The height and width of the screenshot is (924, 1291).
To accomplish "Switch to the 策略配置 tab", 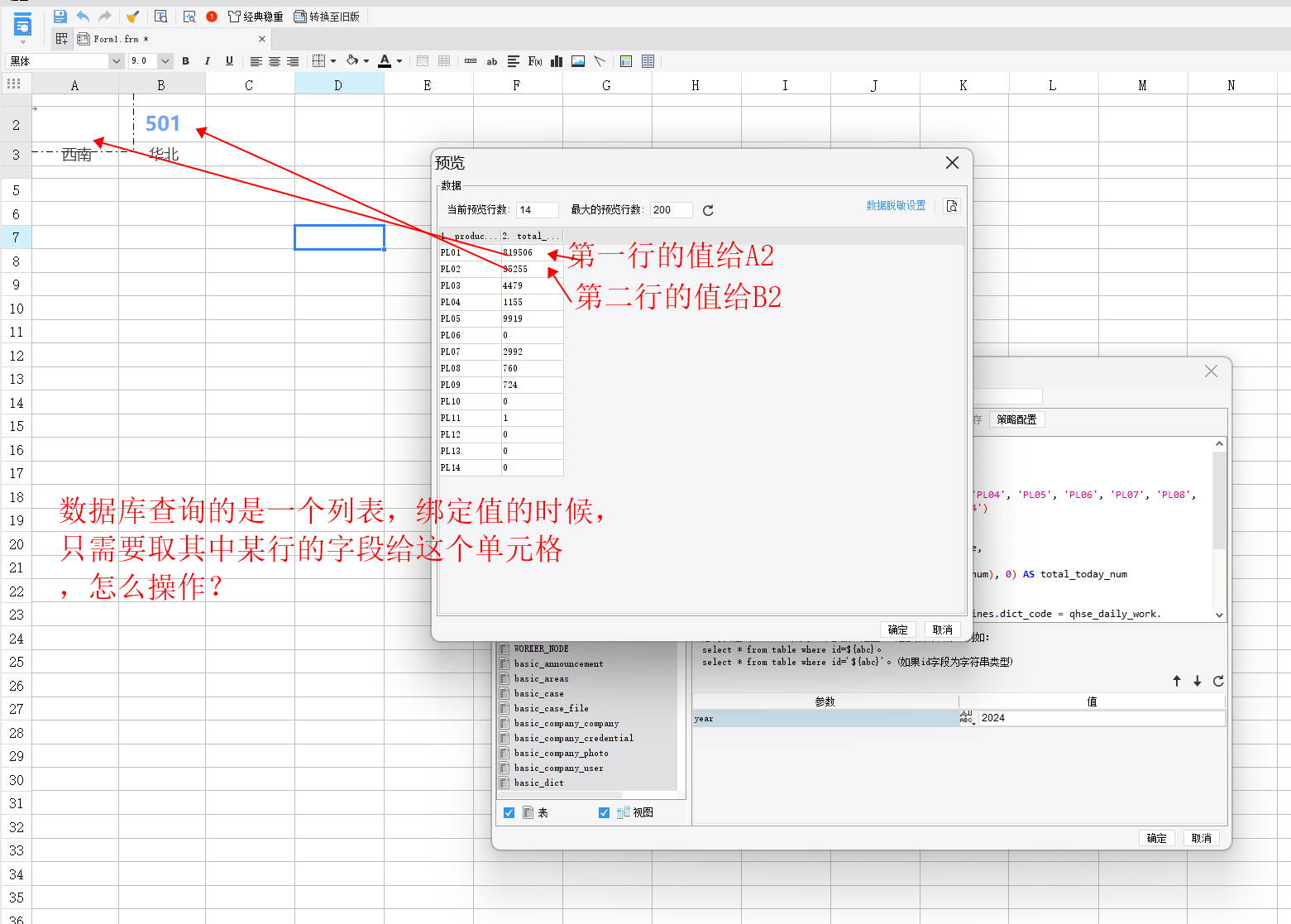I will pyautogui.click(x=1016, y=419).
